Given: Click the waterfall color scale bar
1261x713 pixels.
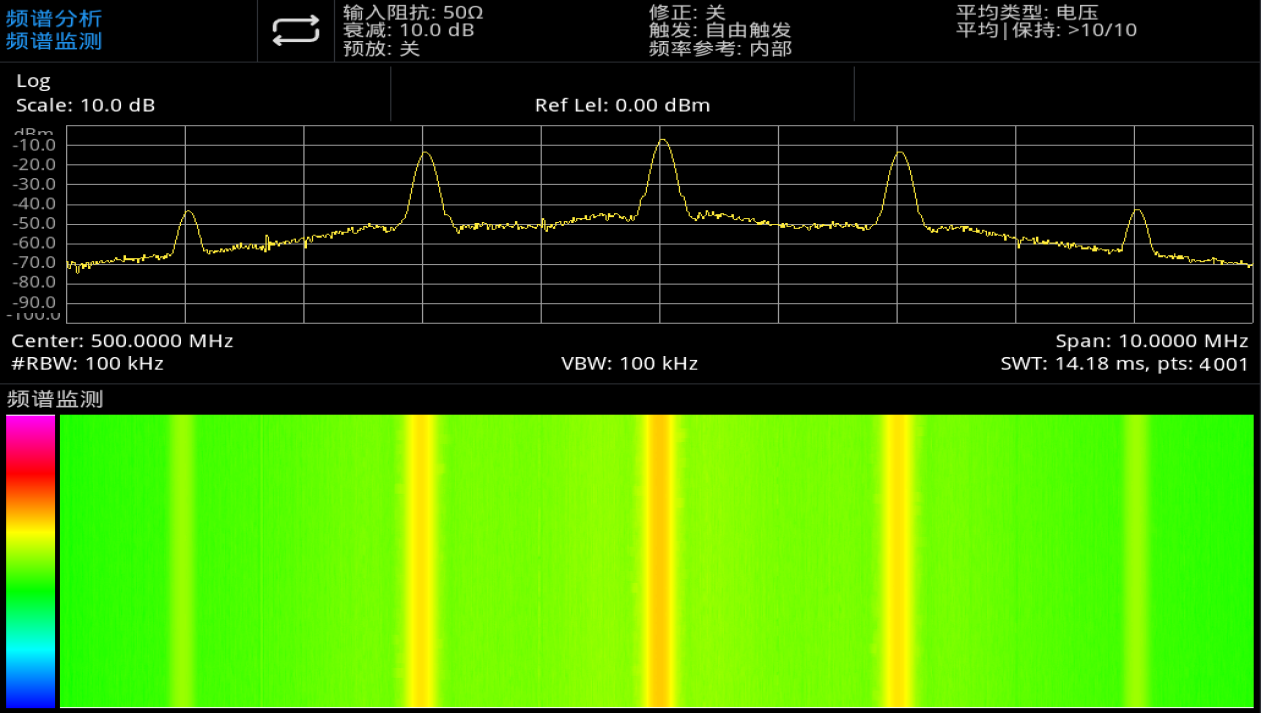Looking at the screenshot, I should 30,561.
